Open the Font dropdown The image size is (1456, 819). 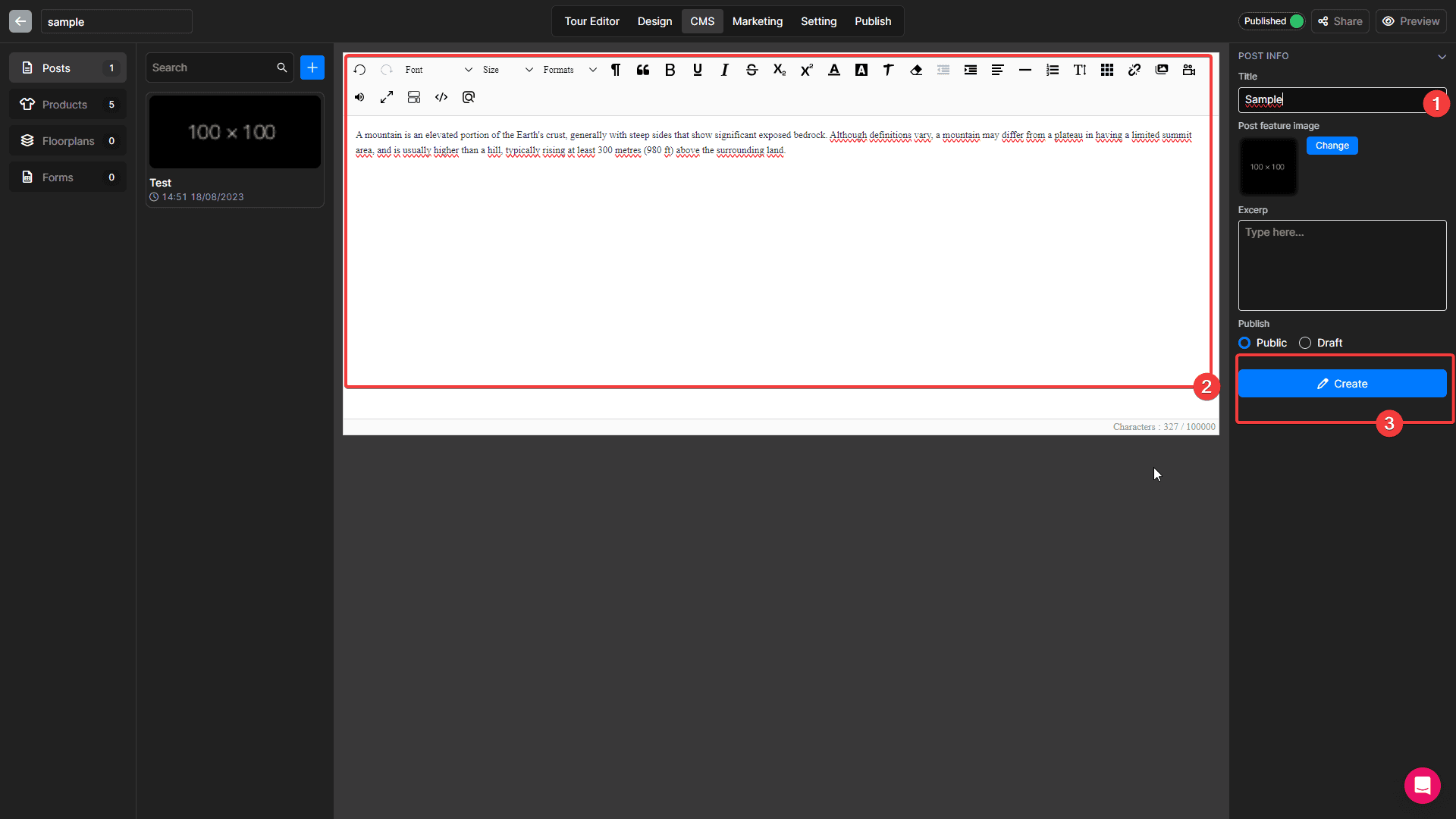[x=438, y=70]
